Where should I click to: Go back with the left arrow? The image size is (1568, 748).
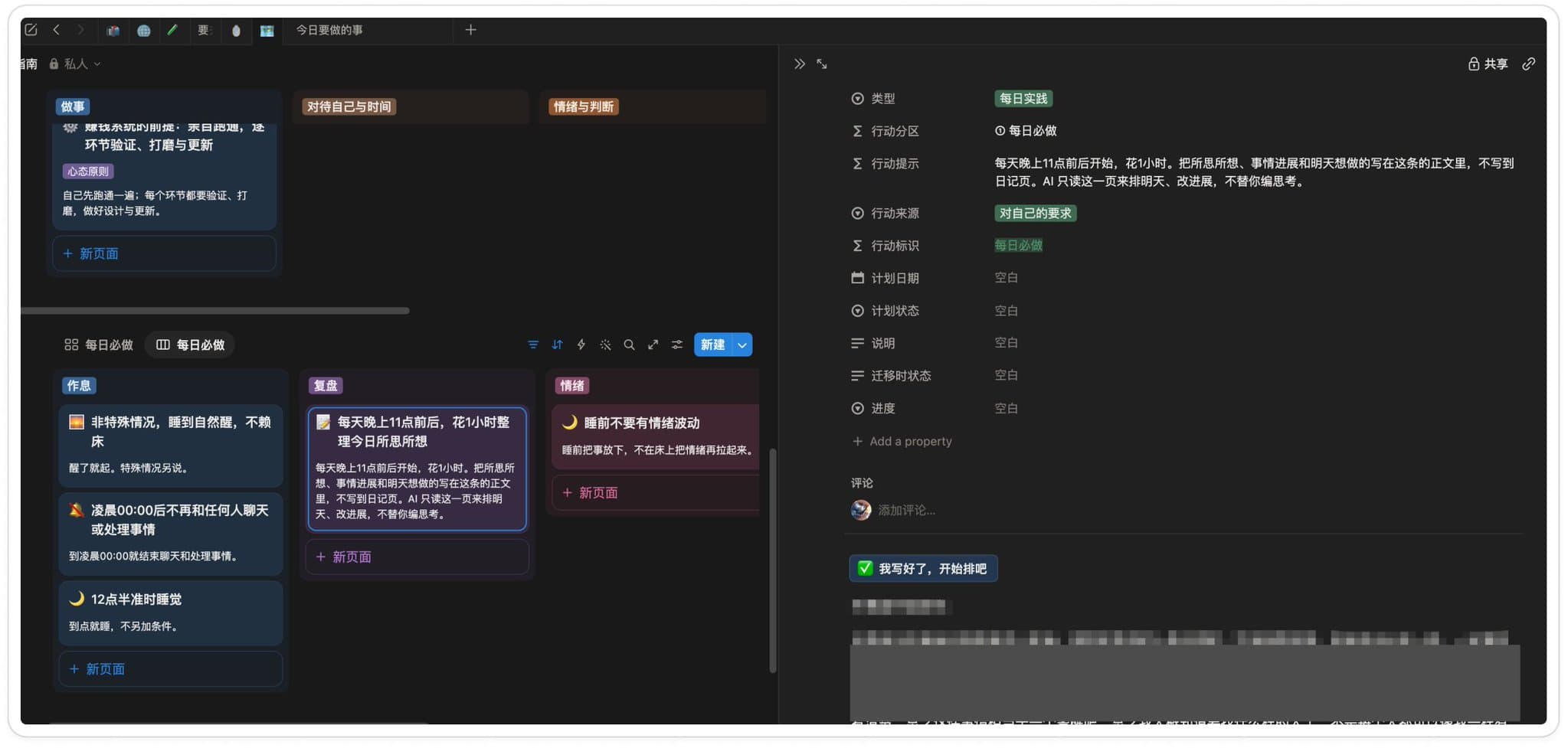[x=56, y=30]
